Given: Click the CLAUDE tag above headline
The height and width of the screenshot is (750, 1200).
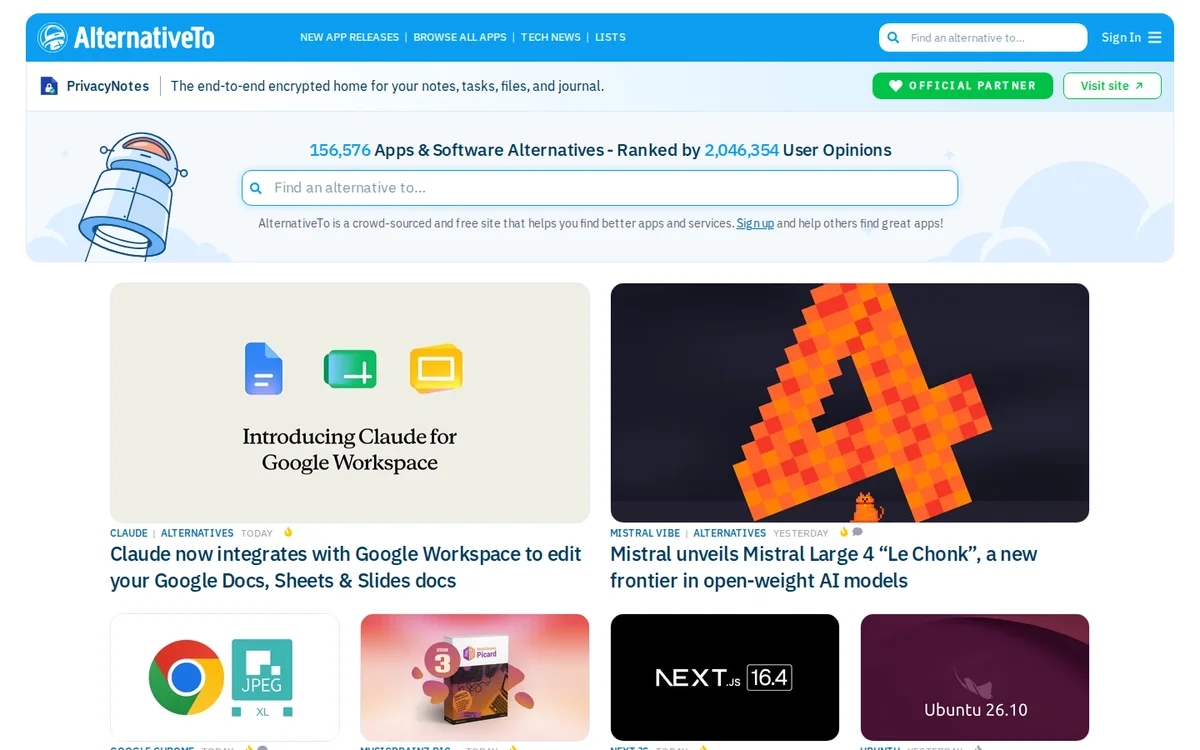Looking at the screenshot, I should 129,533.
